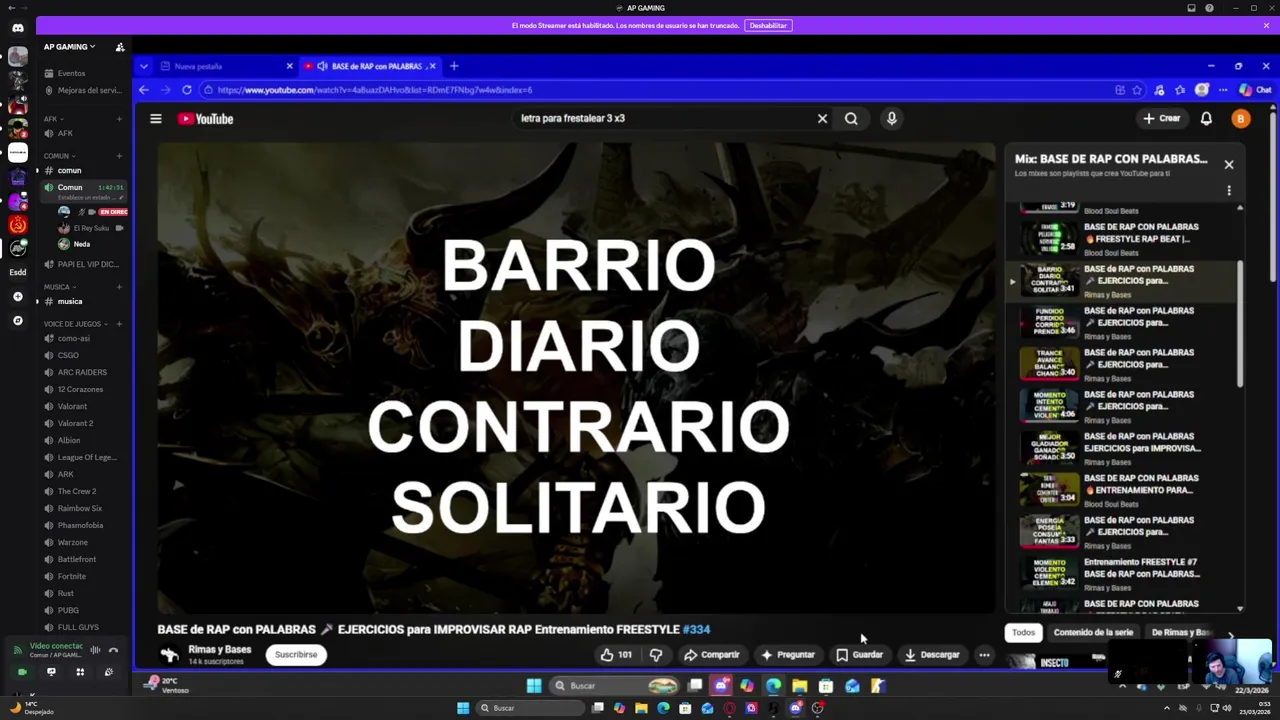The width and height of the screenshot is (1280, 720).
Task: Add a server in Discord sidebar
Action: 18,297
